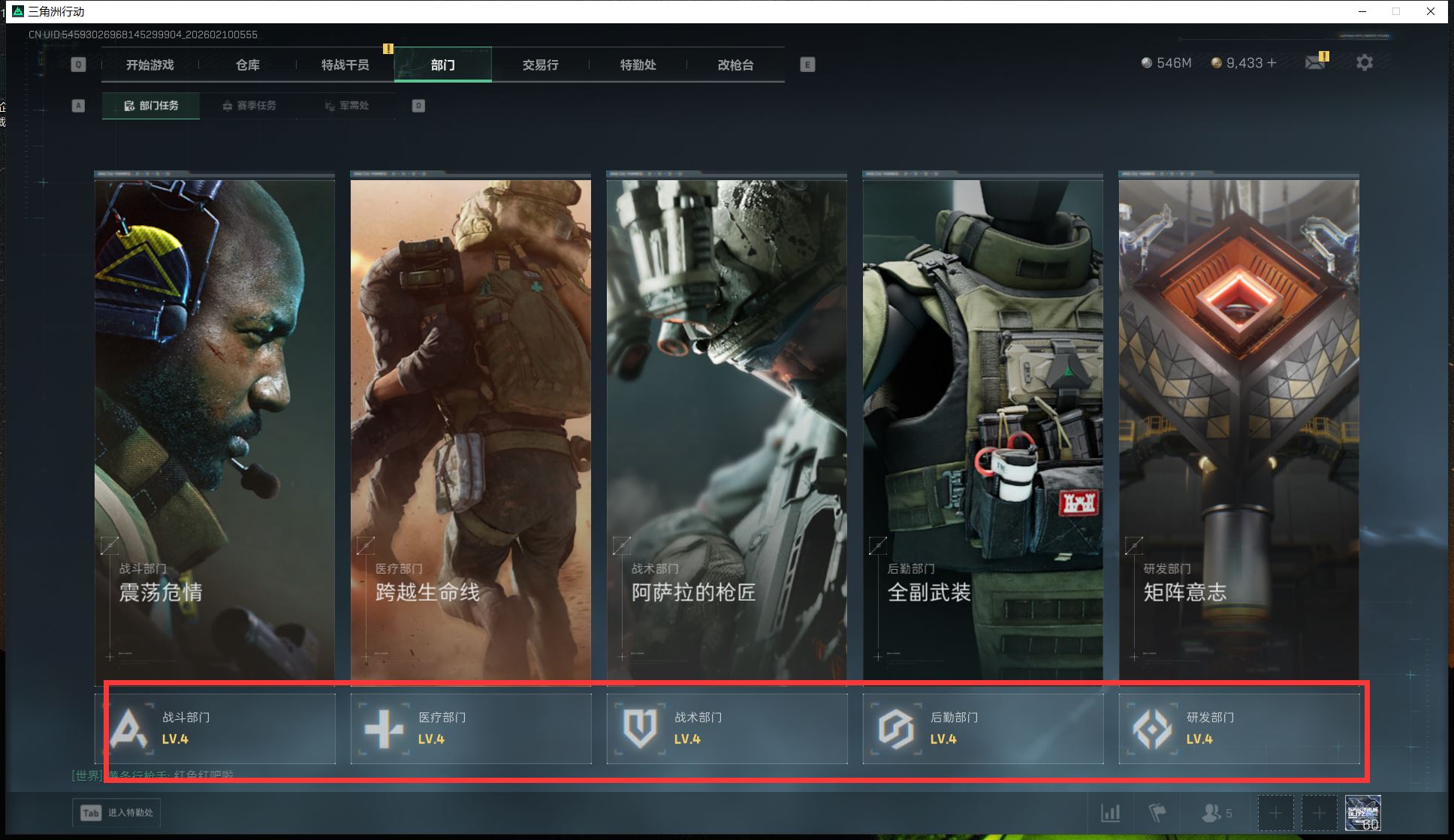The image size is (1454, 840).
Task: Select the 赛季任务 sub-tab
Action: point(249,106)
